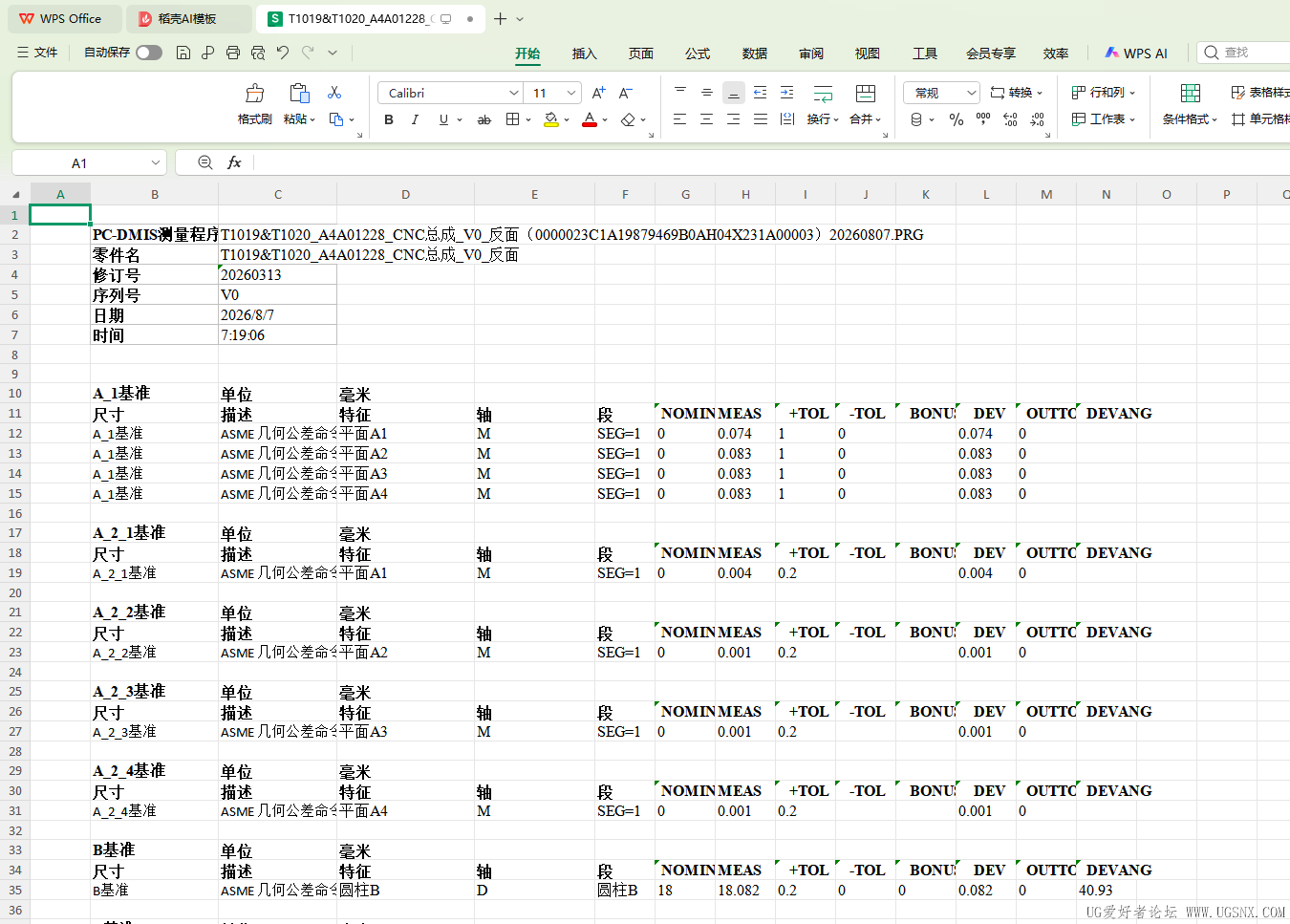Open a new tab with the plus button
Screen dimensions: 1290x924
[500, 18]
